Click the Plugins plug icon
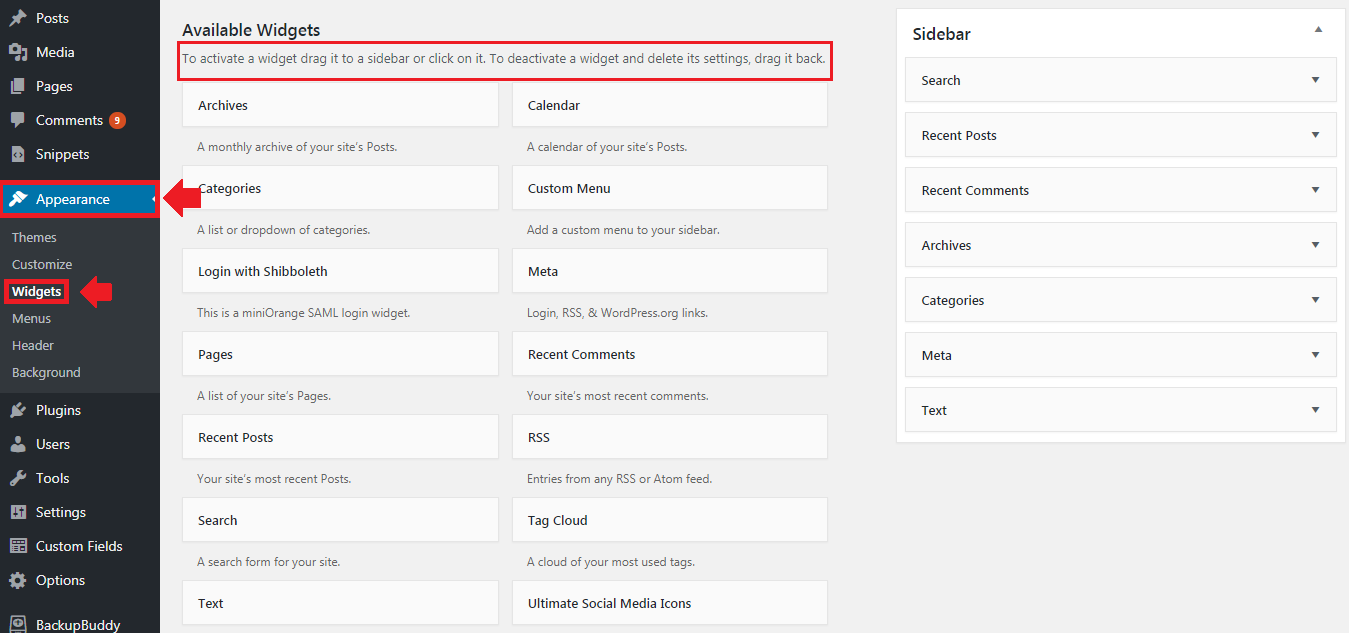The width and height of the screenshot is (1349, 633). (x=18, y=410)
